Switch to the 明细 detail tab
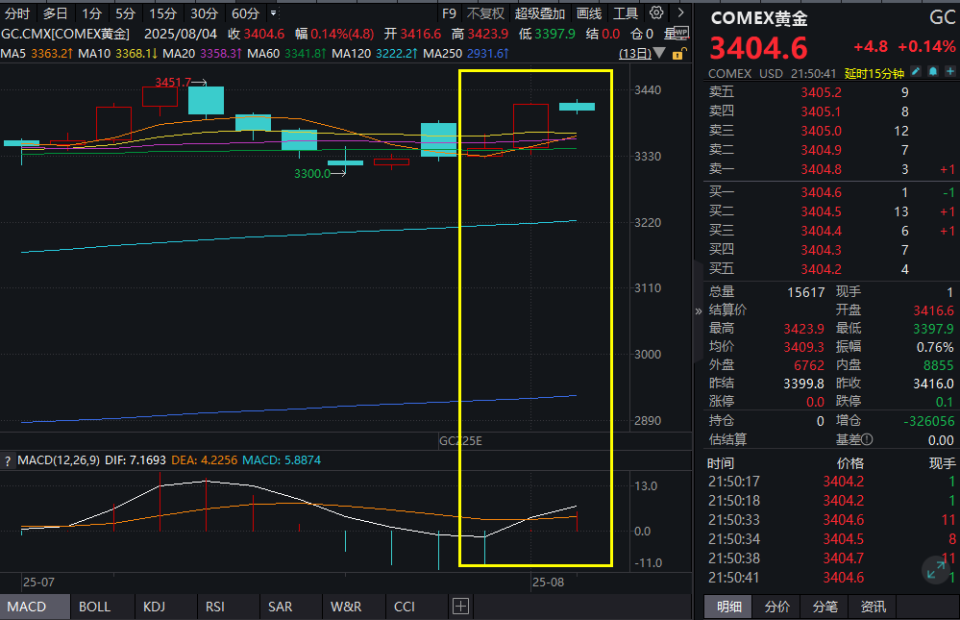 pos(729,607)
